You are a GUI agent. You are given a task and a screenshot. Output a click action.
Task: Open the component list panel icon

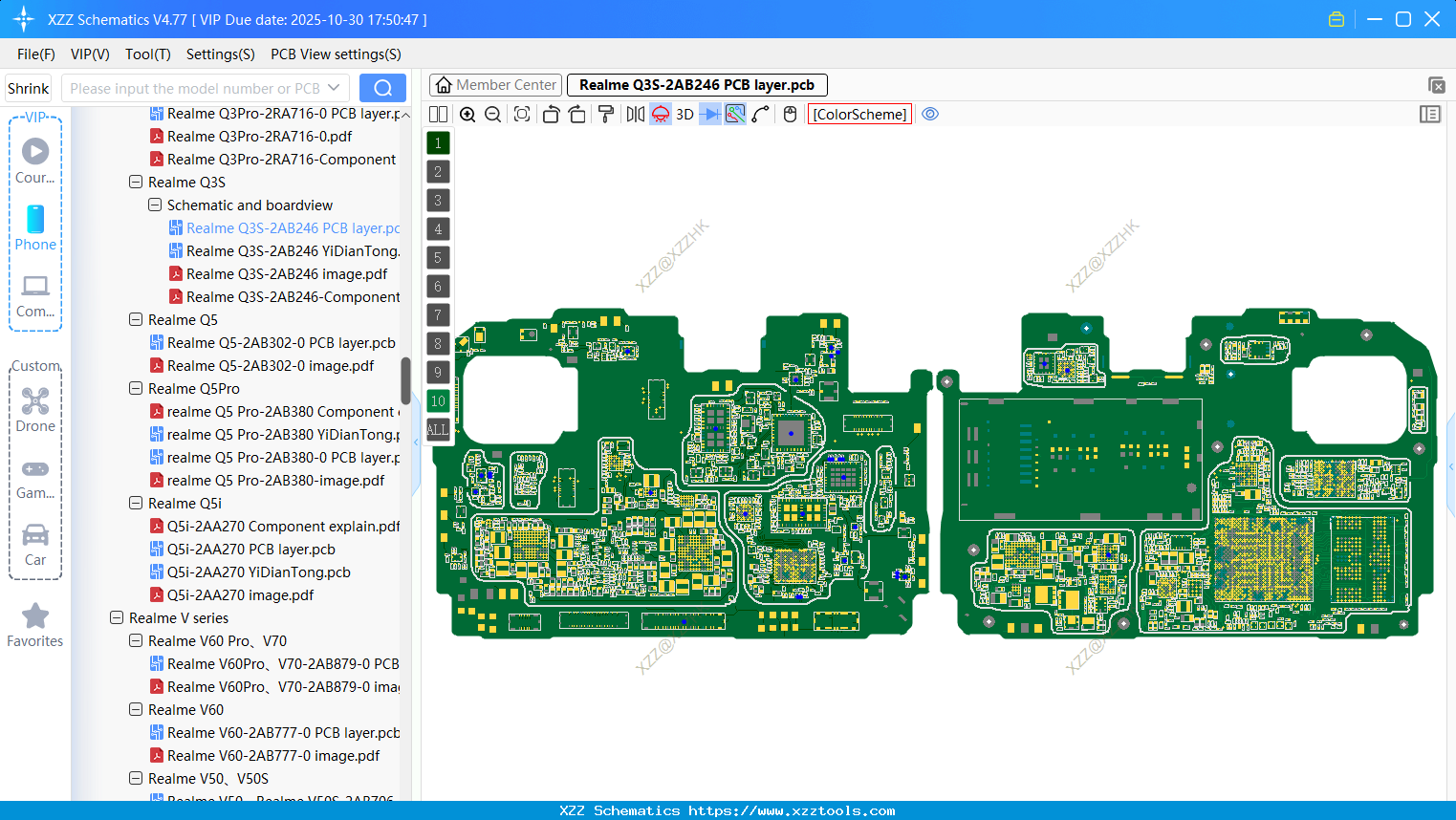1430,114
